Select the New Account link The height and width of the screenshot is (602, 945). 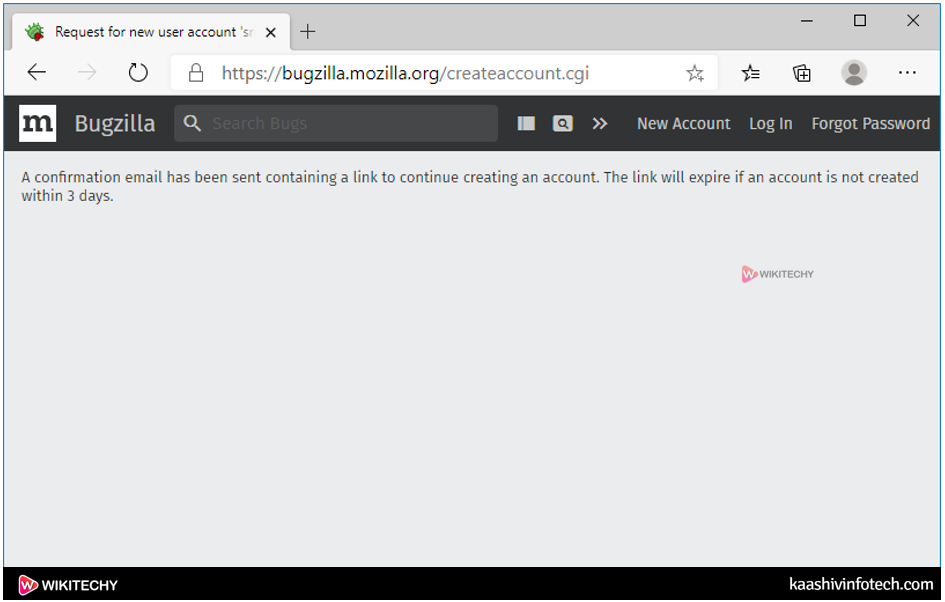(x=684, y=123)
